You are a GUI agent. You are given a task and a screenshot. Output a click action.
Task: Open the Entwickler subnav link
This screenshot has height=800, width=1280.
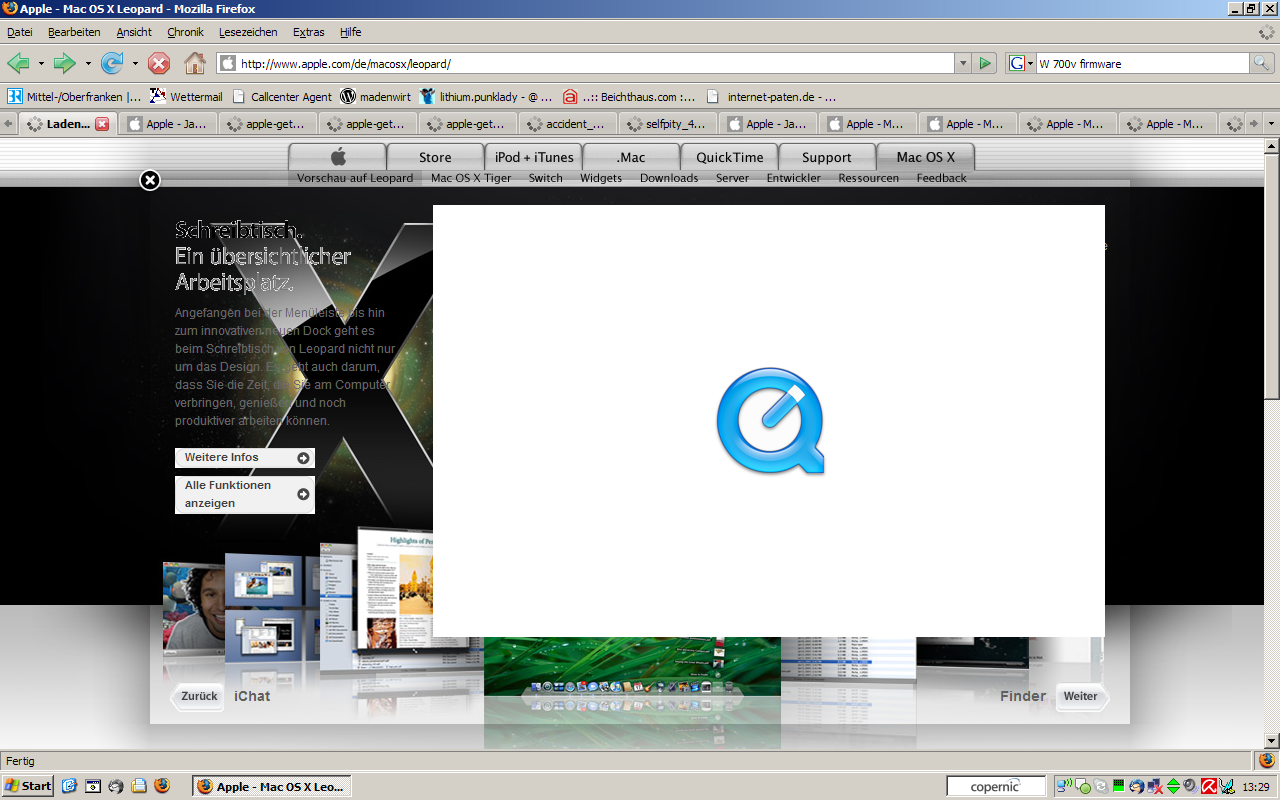pos(794,178)
